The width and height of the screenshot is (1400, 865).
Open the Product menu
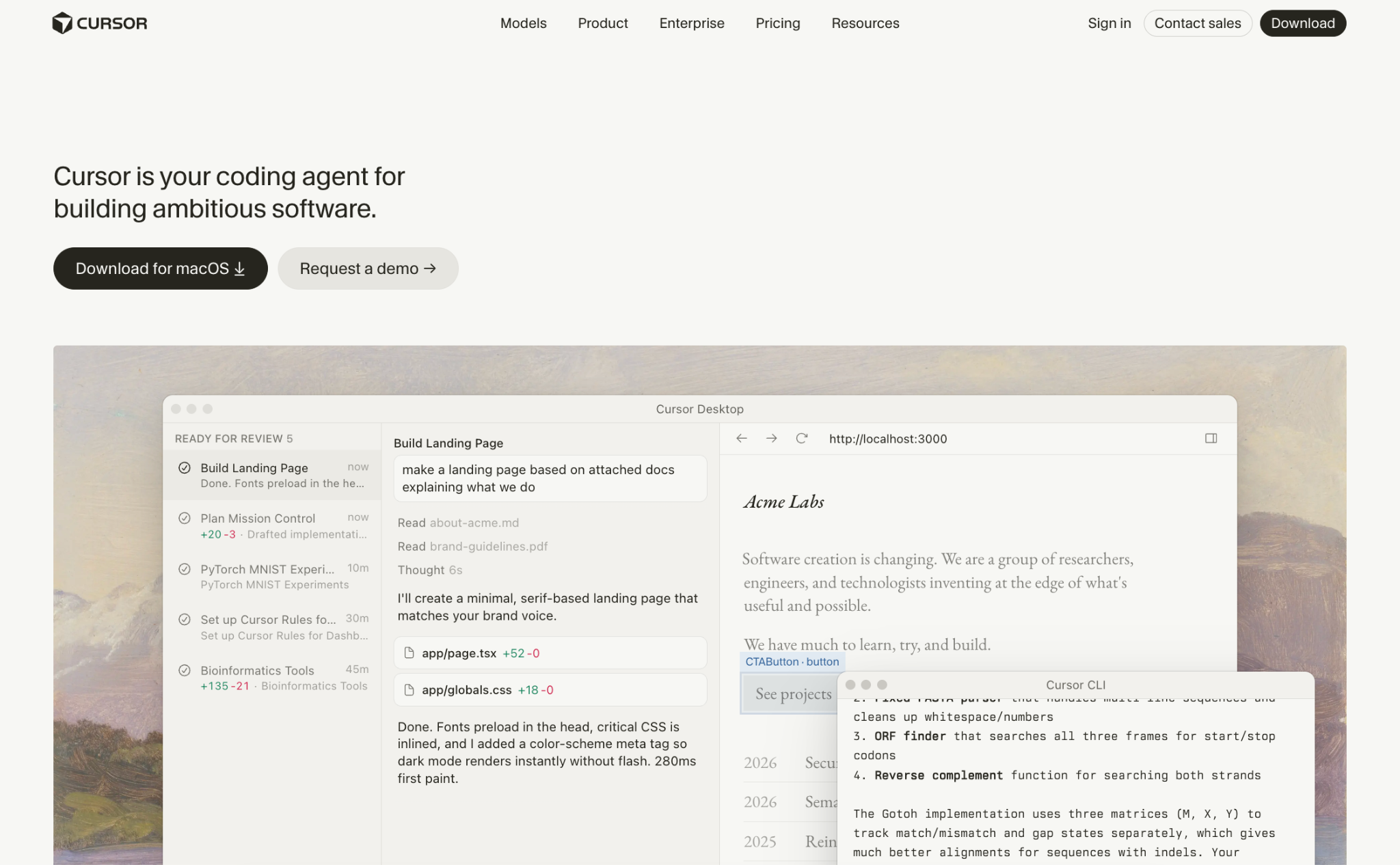(x=603, y=23)
